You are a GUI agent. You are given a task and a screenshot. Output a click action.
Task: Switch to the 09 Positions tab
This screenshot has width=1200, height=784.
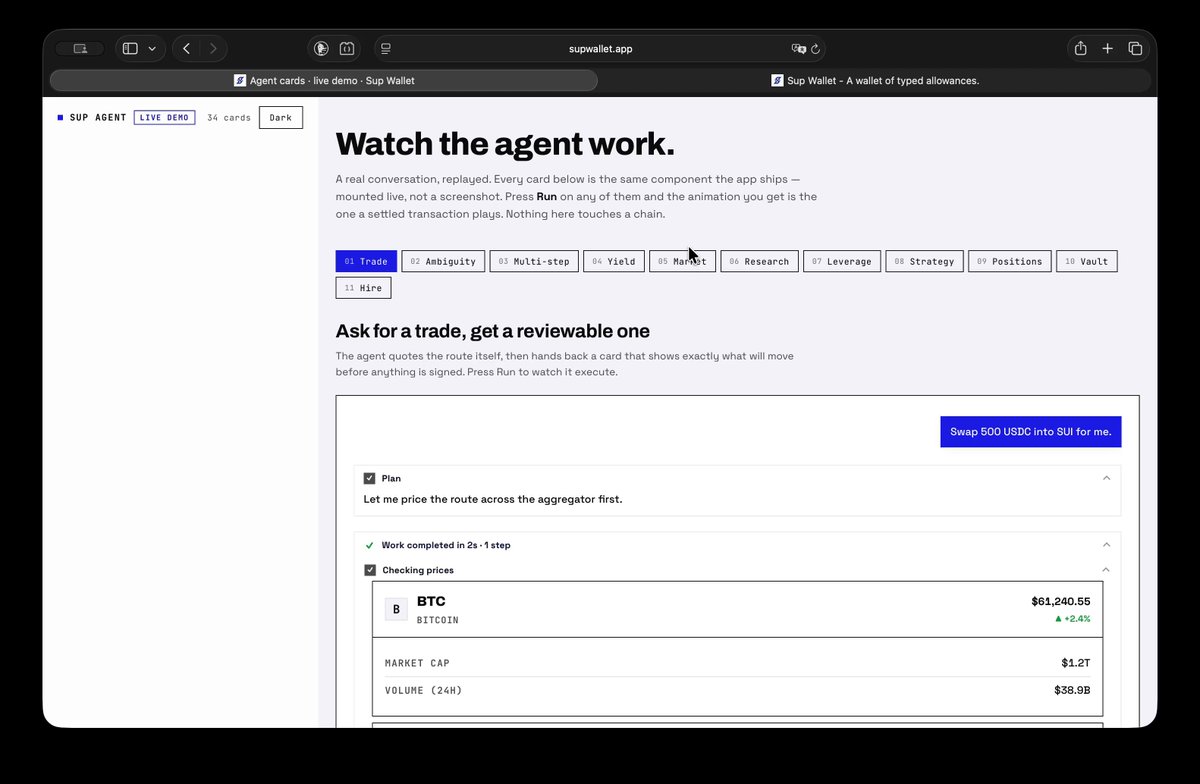tap(1010, 261)
